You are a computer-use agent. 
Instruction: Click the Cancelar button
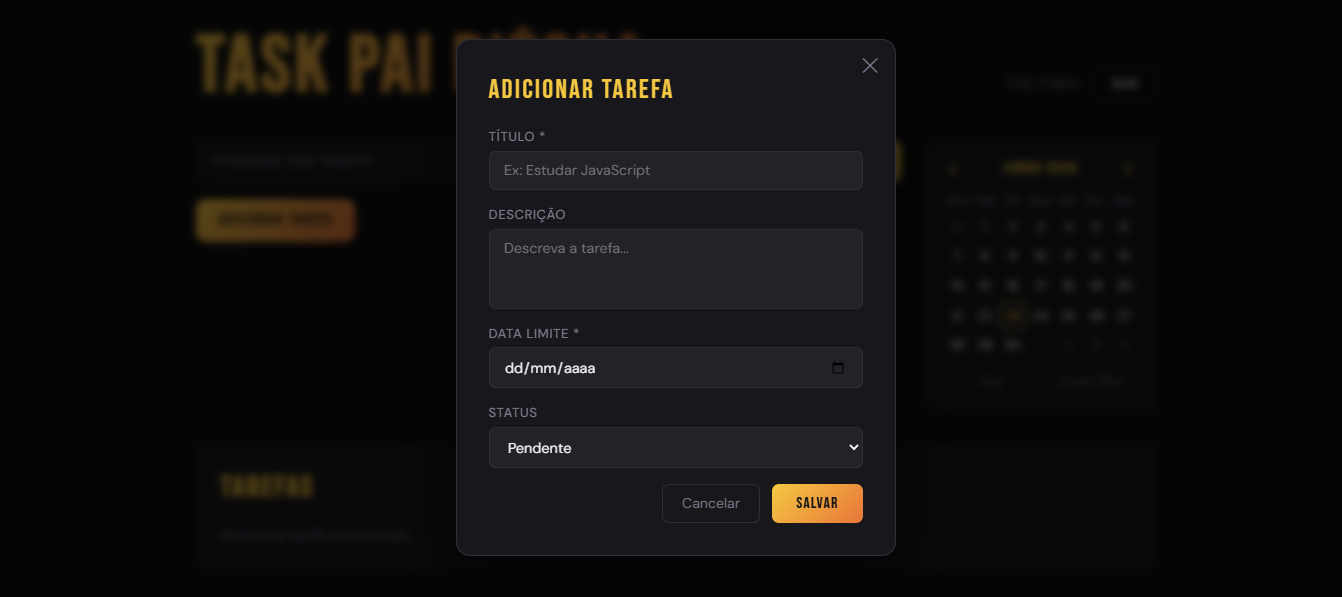point(710,504)
